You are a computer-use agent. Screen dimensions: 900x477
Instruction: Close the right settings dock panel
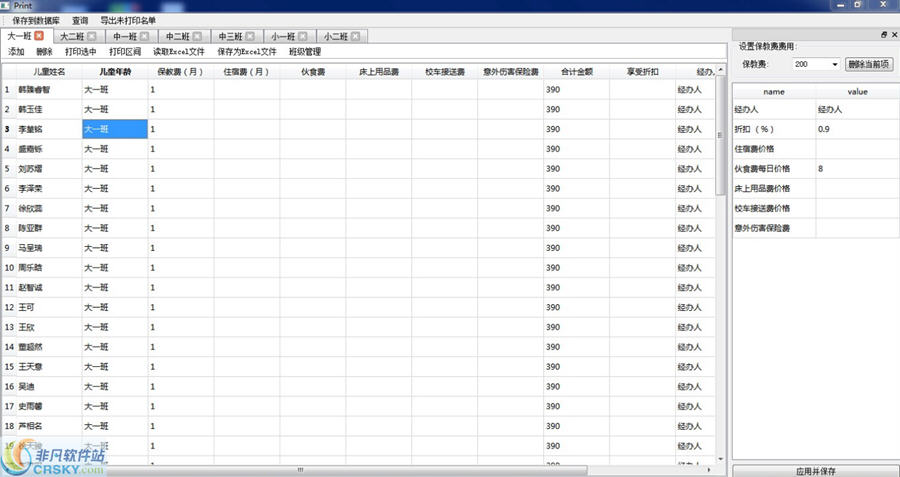pos(894,34)
